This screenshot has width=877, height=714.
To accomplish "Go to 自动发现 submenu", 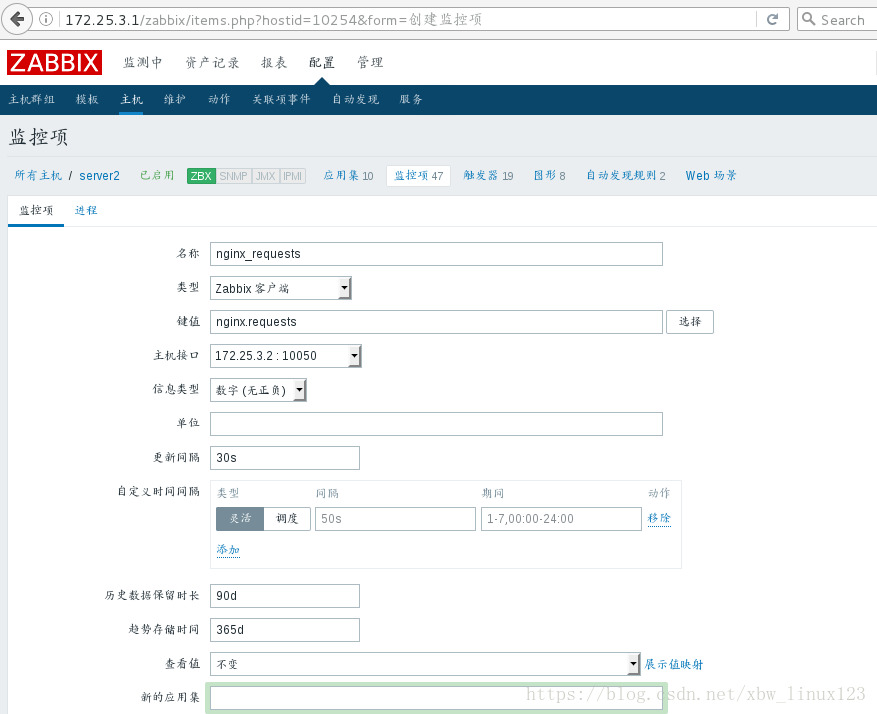I will click(x=355, y=100).
